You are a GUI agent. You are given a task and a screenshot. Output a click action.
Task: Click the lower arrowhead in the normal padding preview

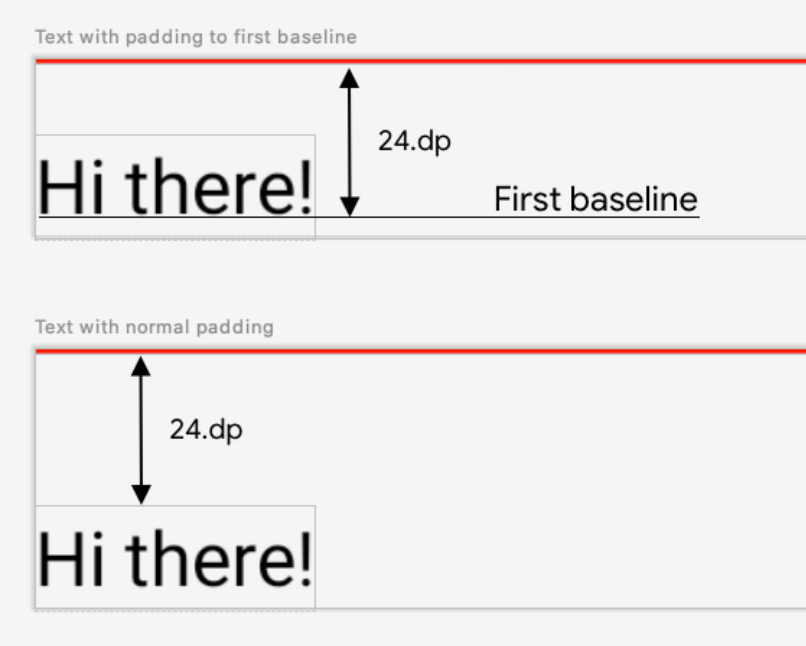point(141,493)
